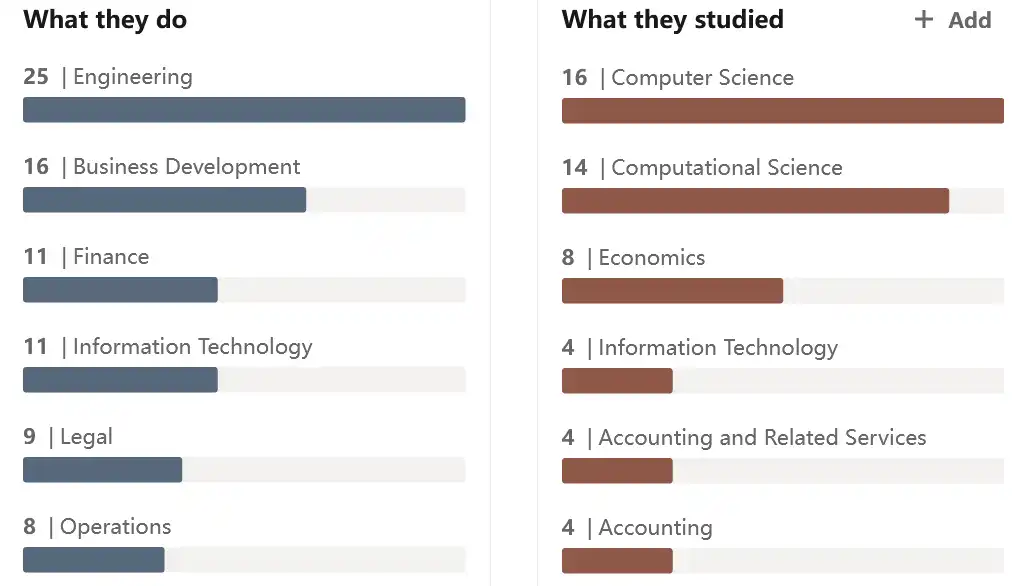The height and width of the screenshot is (586, 1021).
Task: Click the Computer Science label
Action: click(703, 77)
